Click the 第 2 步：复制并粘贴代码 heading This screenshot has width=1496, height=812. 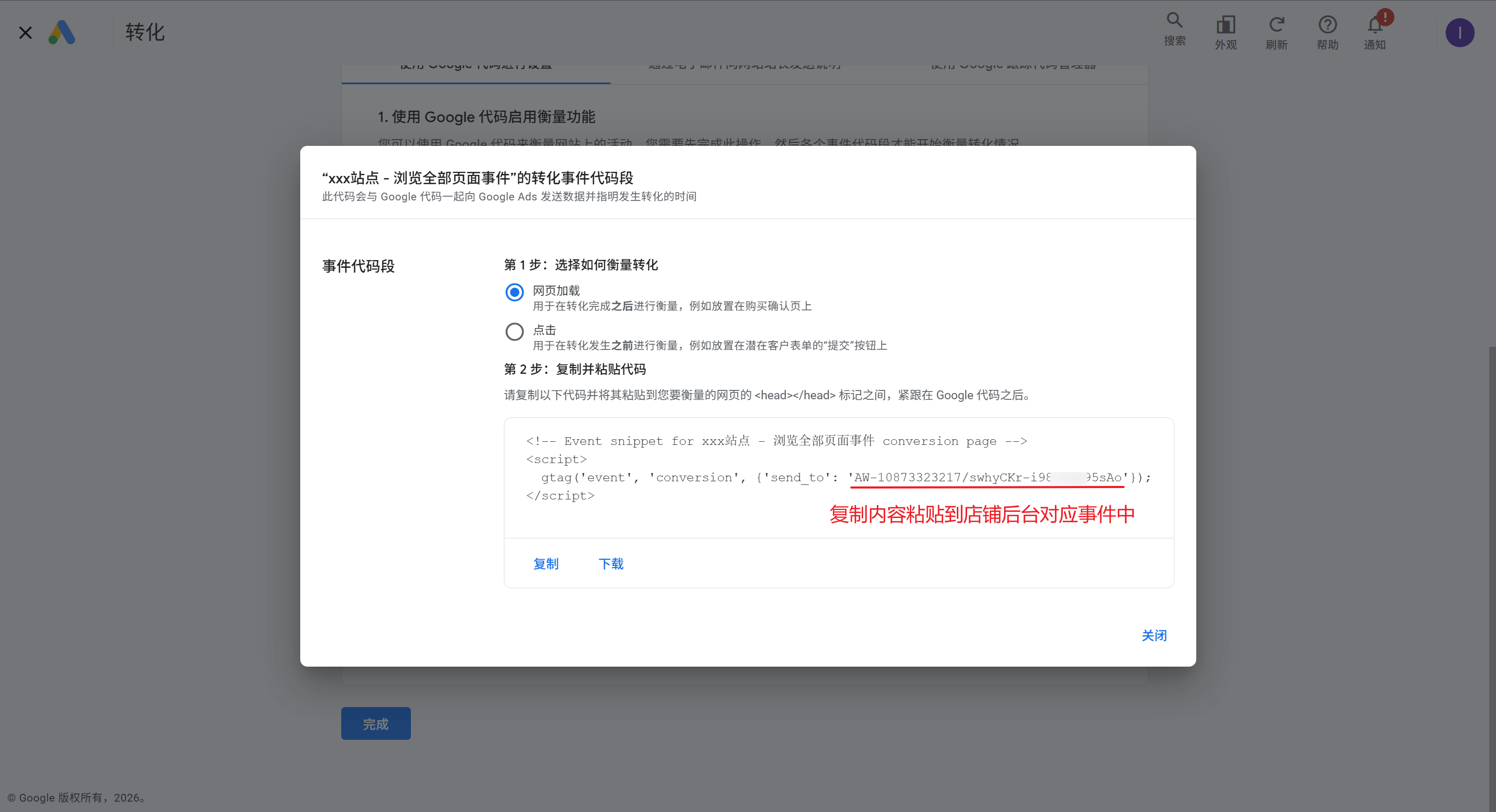pos(575,369)
